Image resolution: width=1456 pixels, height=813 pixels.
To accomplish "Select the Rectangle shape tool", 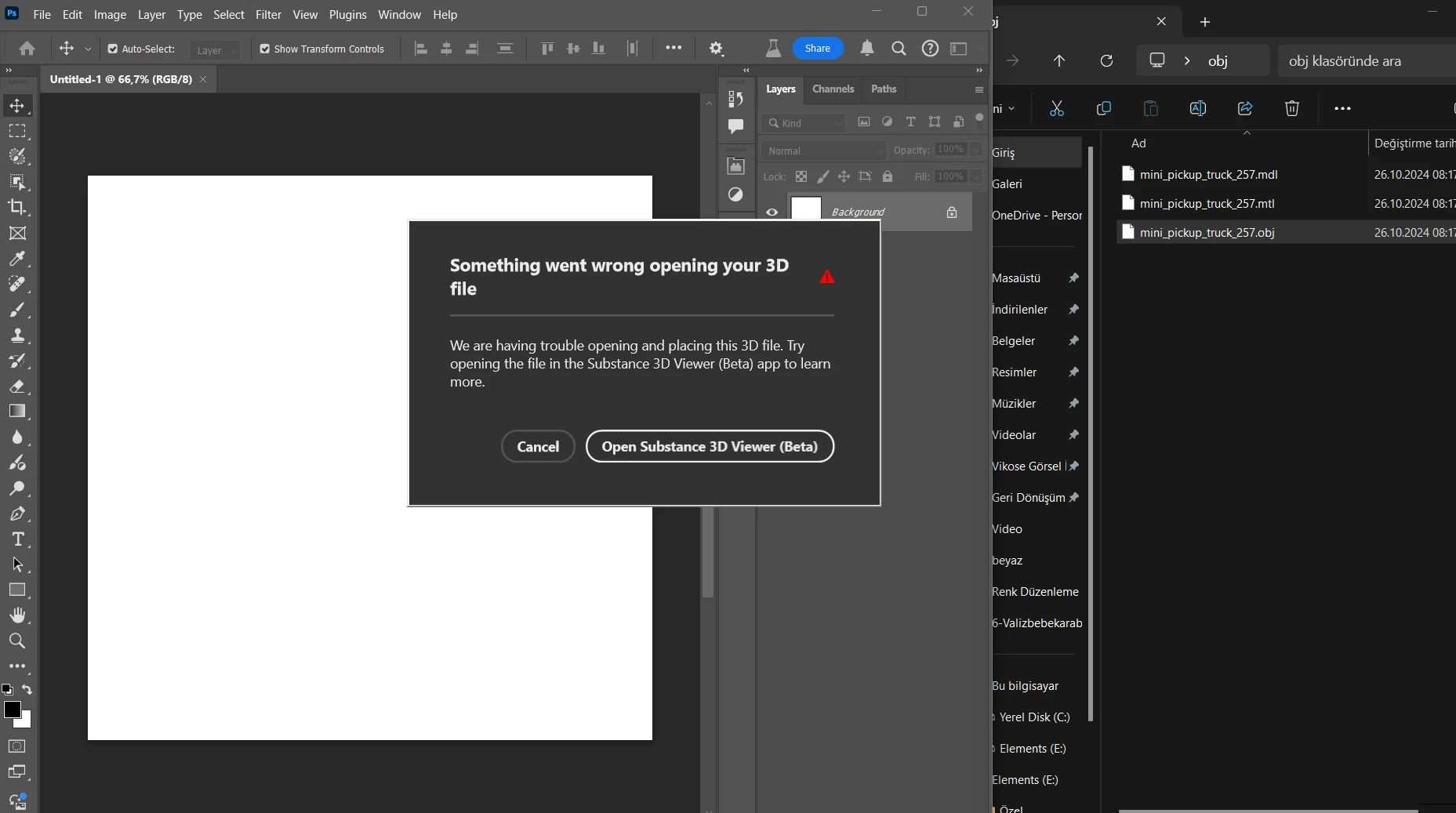I will [x=17, y=590].
